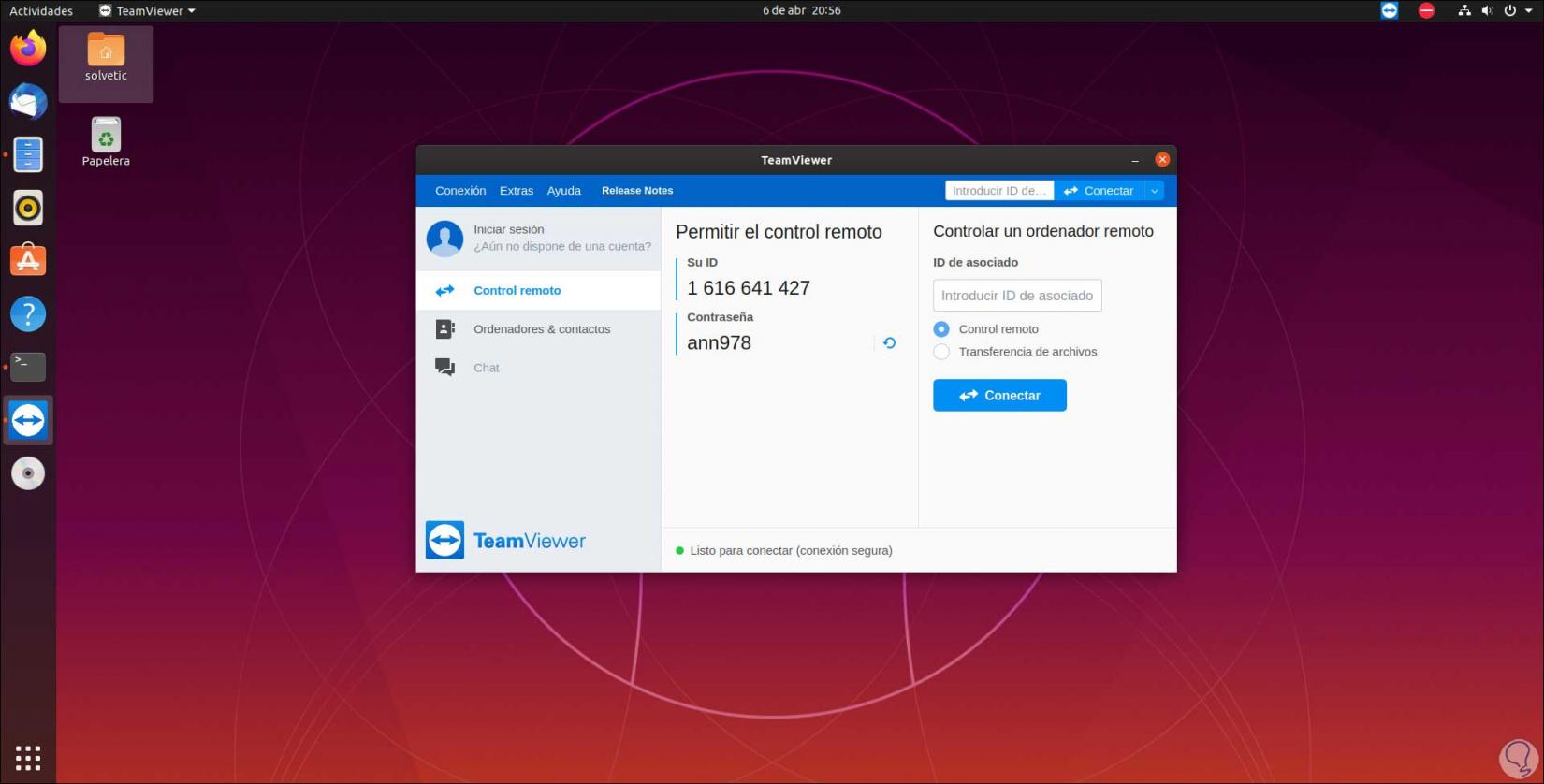The image size is (1544, 784).
Task: Click the TeamViewer icon in the dock
Action: (28, 420)
